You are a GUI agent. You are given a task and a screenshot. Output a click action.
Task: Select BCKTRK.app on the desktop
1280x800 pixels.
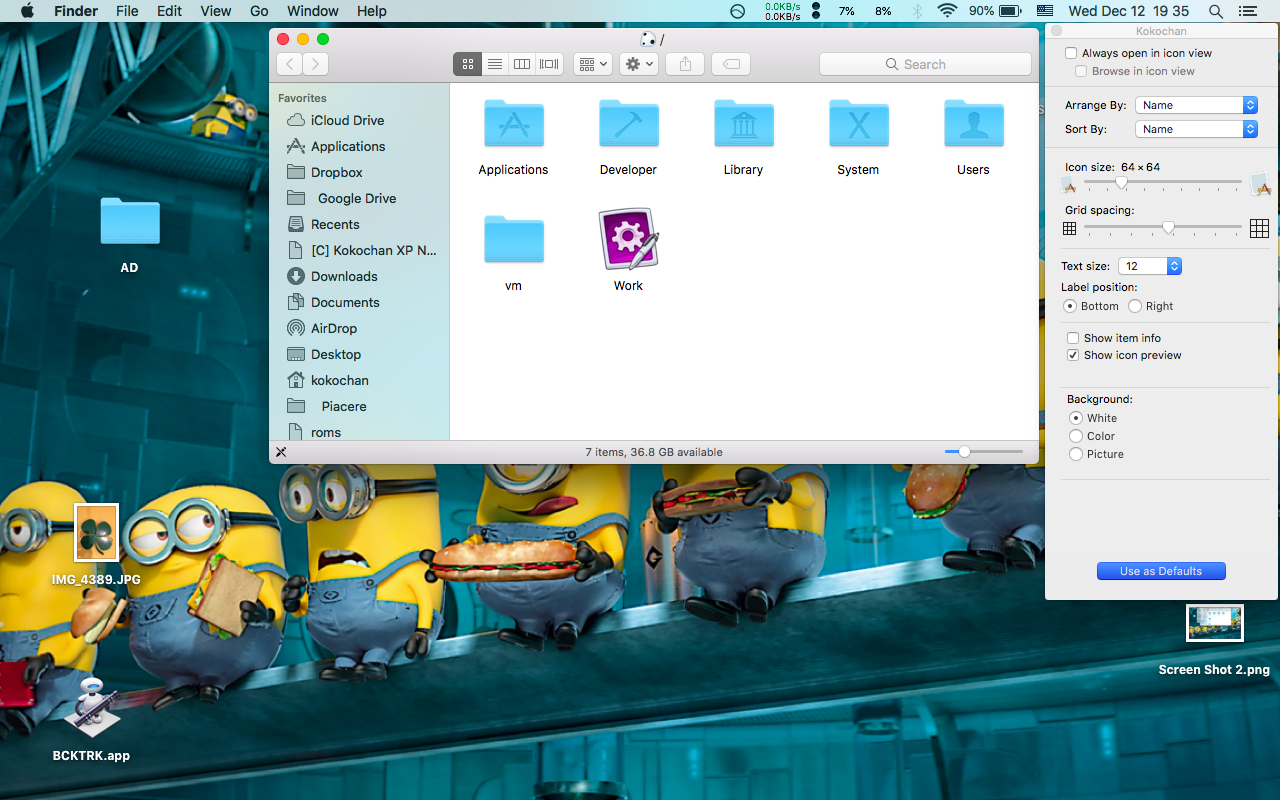(92, 707)
